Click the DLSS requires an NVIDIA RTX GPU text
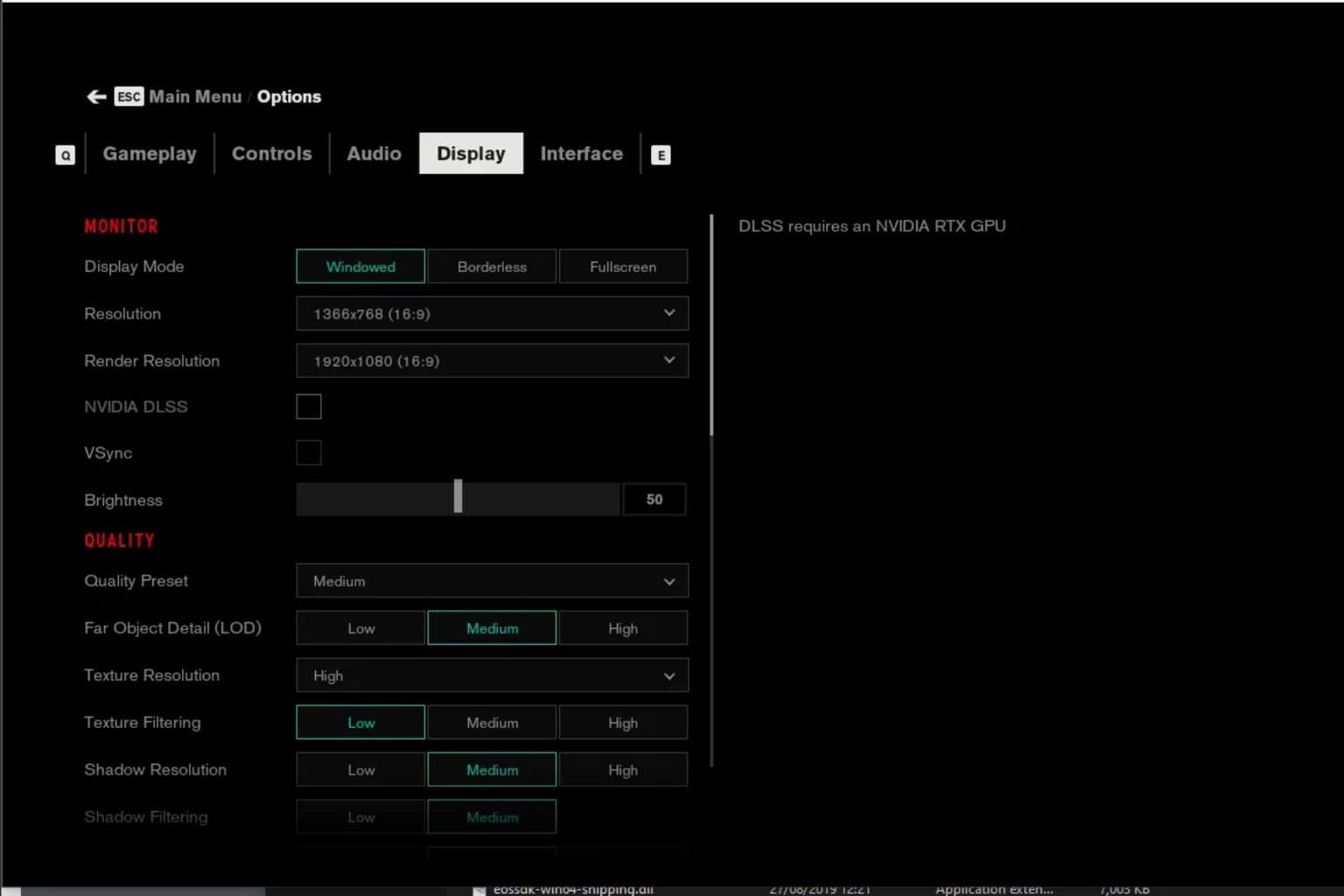This screenshot has width=1344, height=896. (871, 226)
